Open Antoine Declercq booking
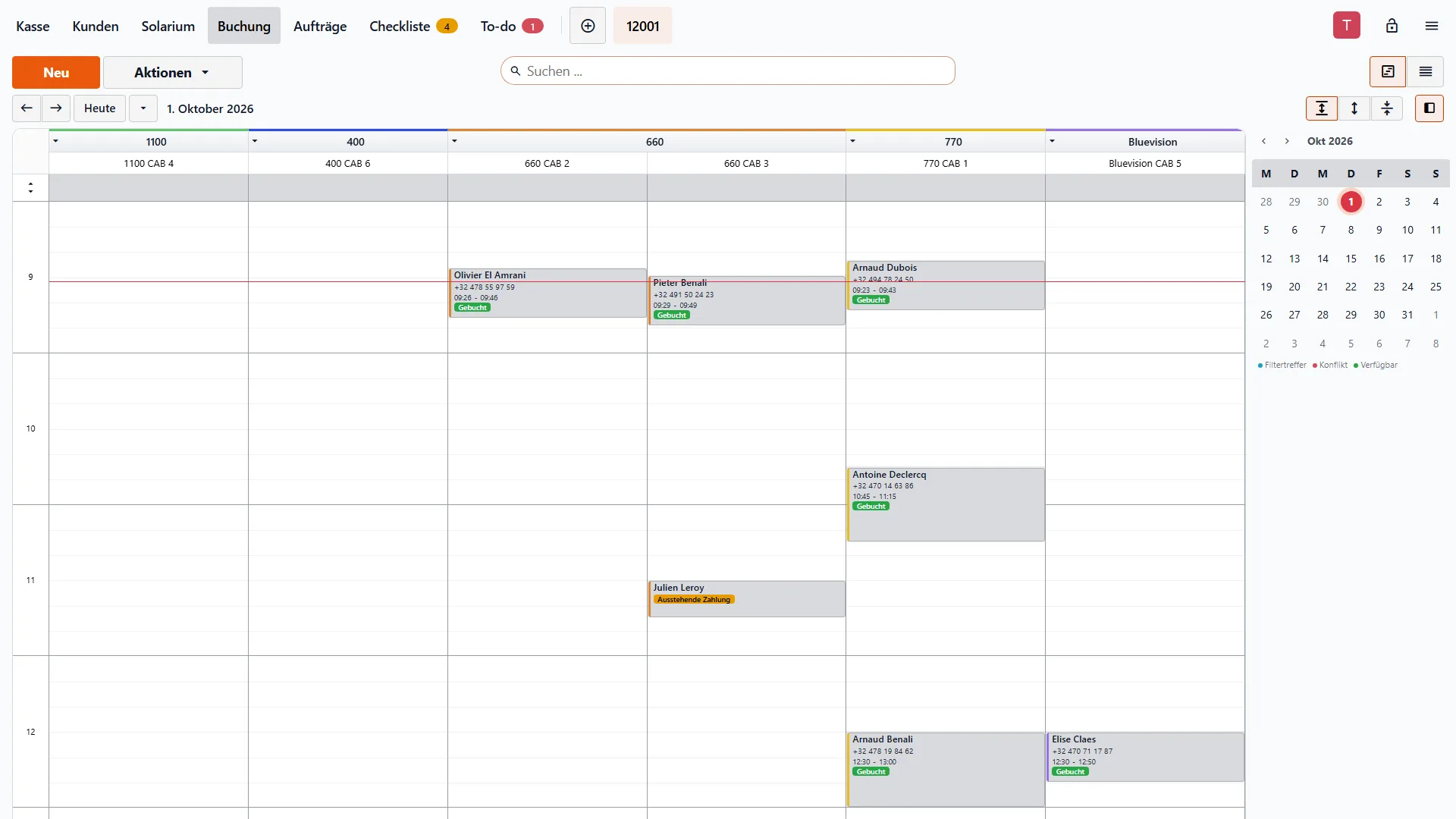 pos(946,504)
